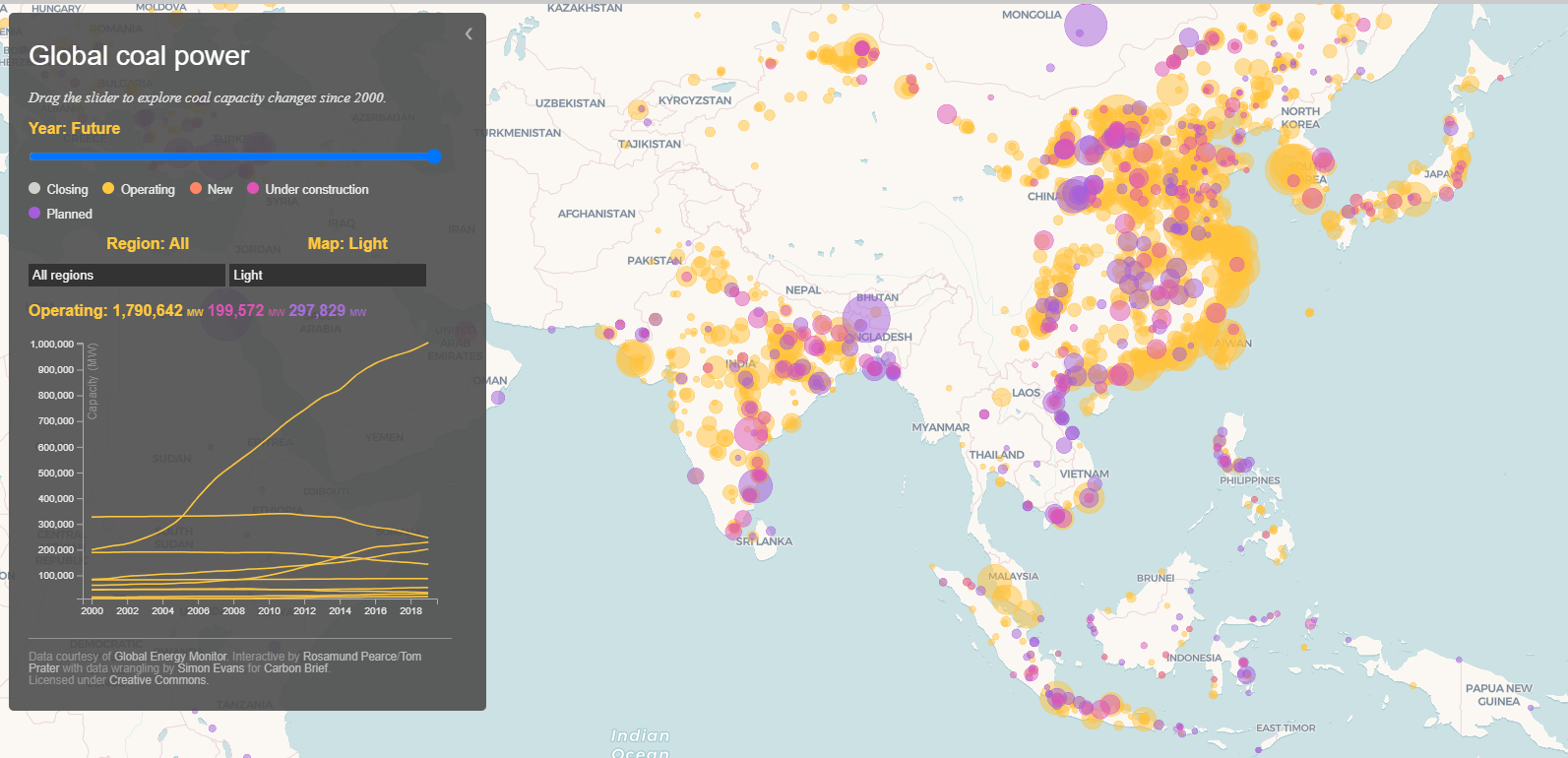Click the PAPUA NEW GUINEA map label
Screen dimensions: 1568x758
coord(1498,695)
